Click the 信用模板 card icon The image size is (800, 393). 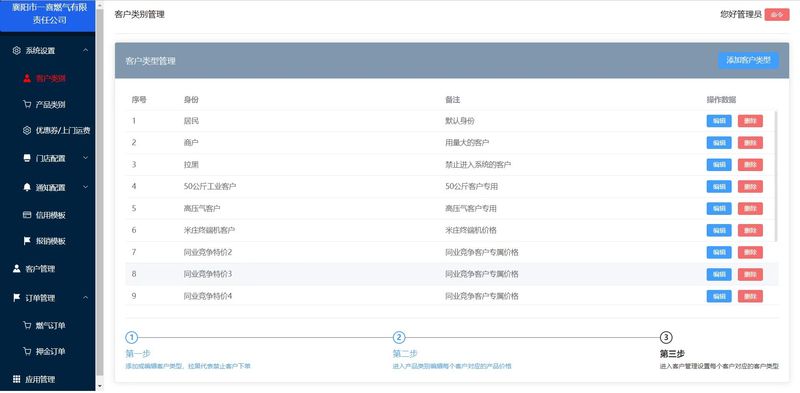[27, 215]
